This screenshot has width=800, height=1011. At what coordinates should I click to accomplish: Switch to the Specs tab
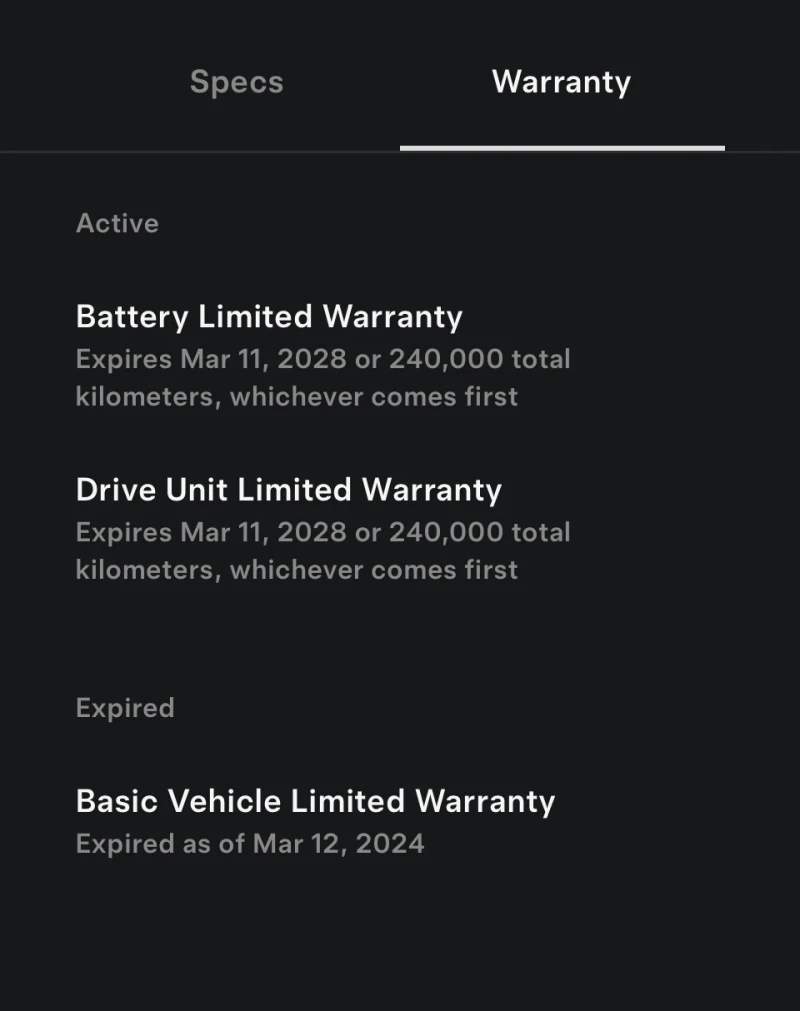[236, 82]
